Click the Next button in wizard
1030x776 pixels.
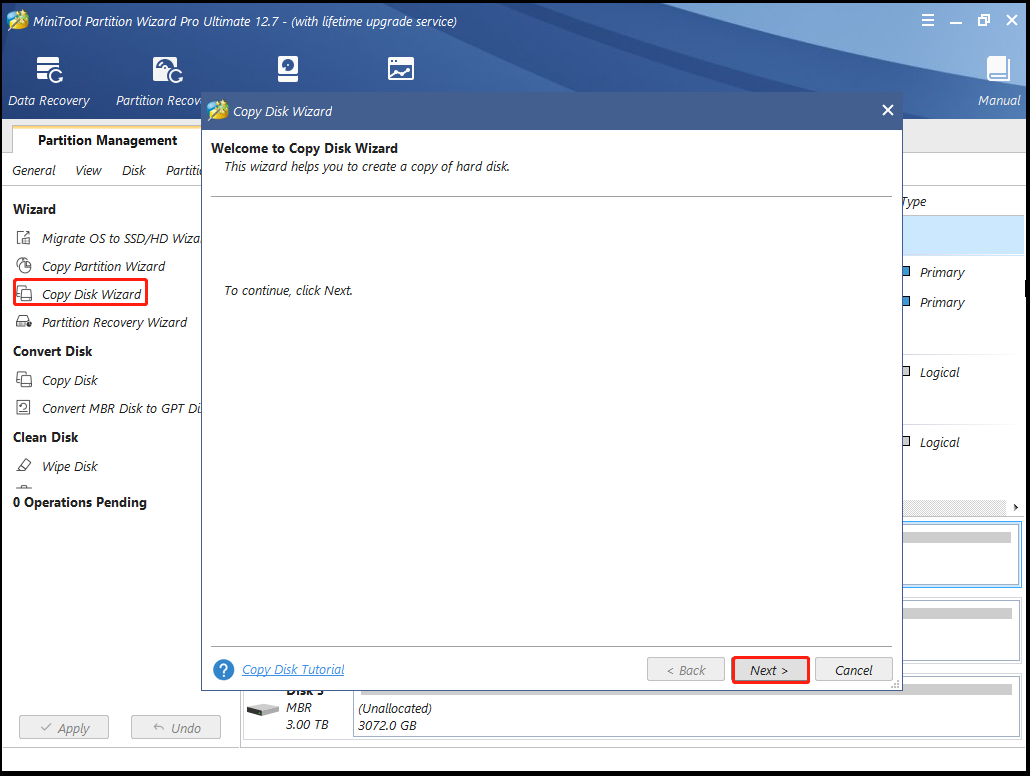point(770,670)
